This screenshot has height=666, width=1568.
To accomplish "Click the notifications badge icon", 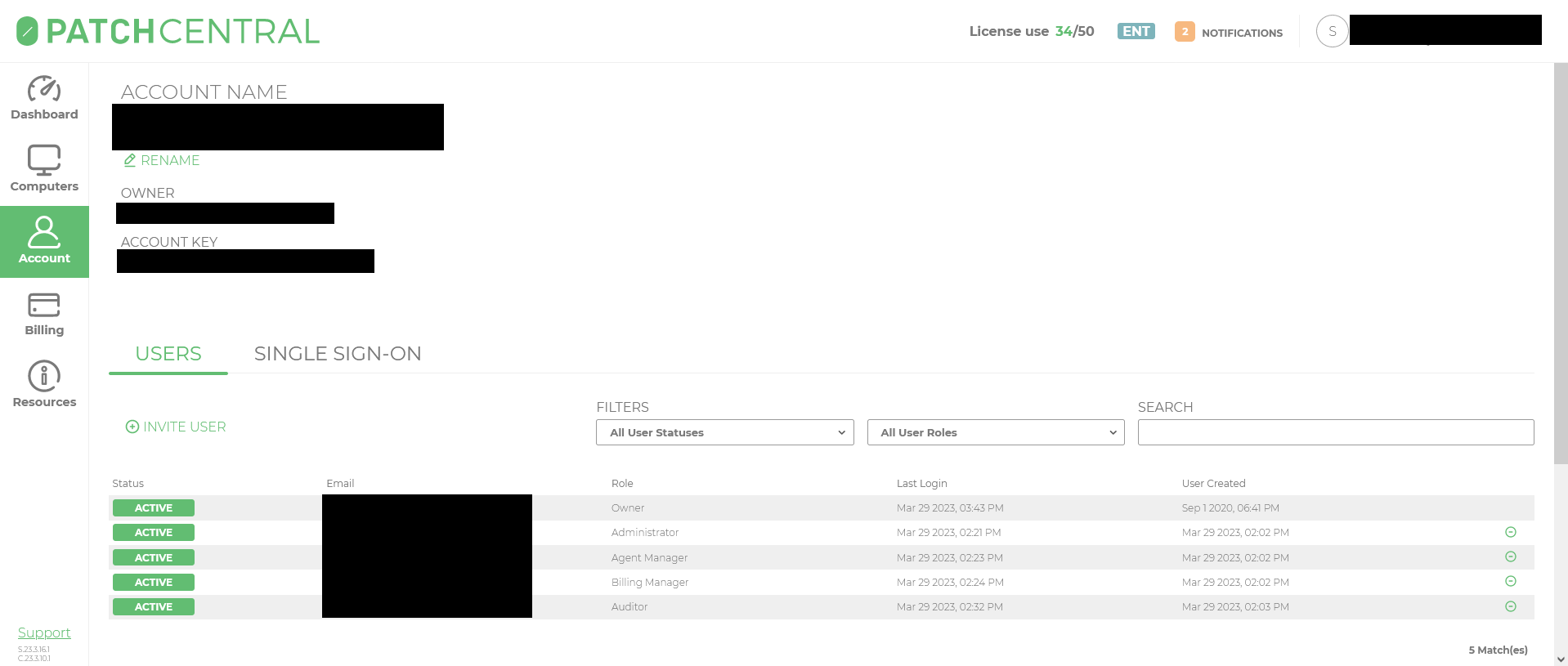I will [x=1184, y=32].
